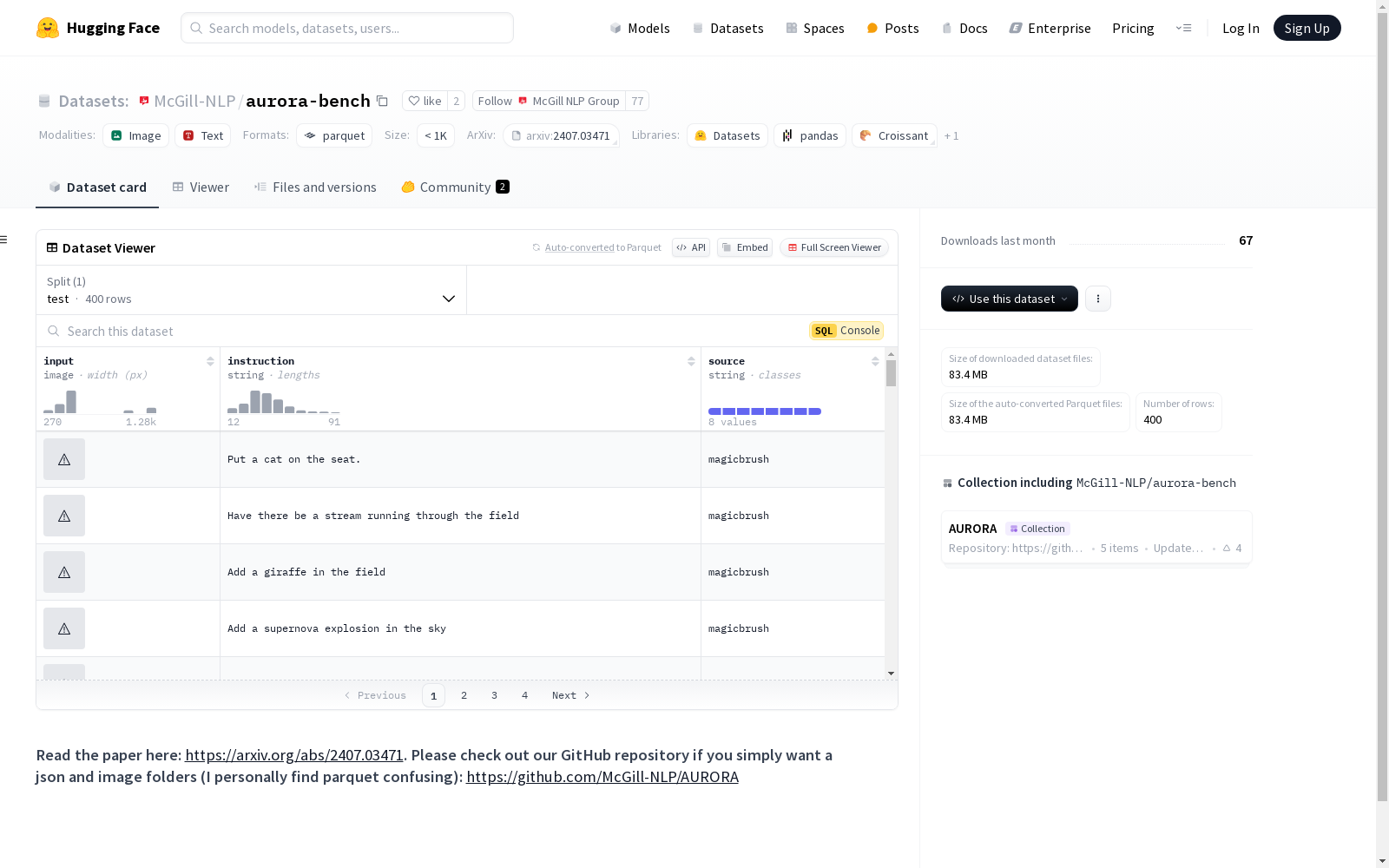
Task: Open Docs in the top navigation
Action: 964,28
